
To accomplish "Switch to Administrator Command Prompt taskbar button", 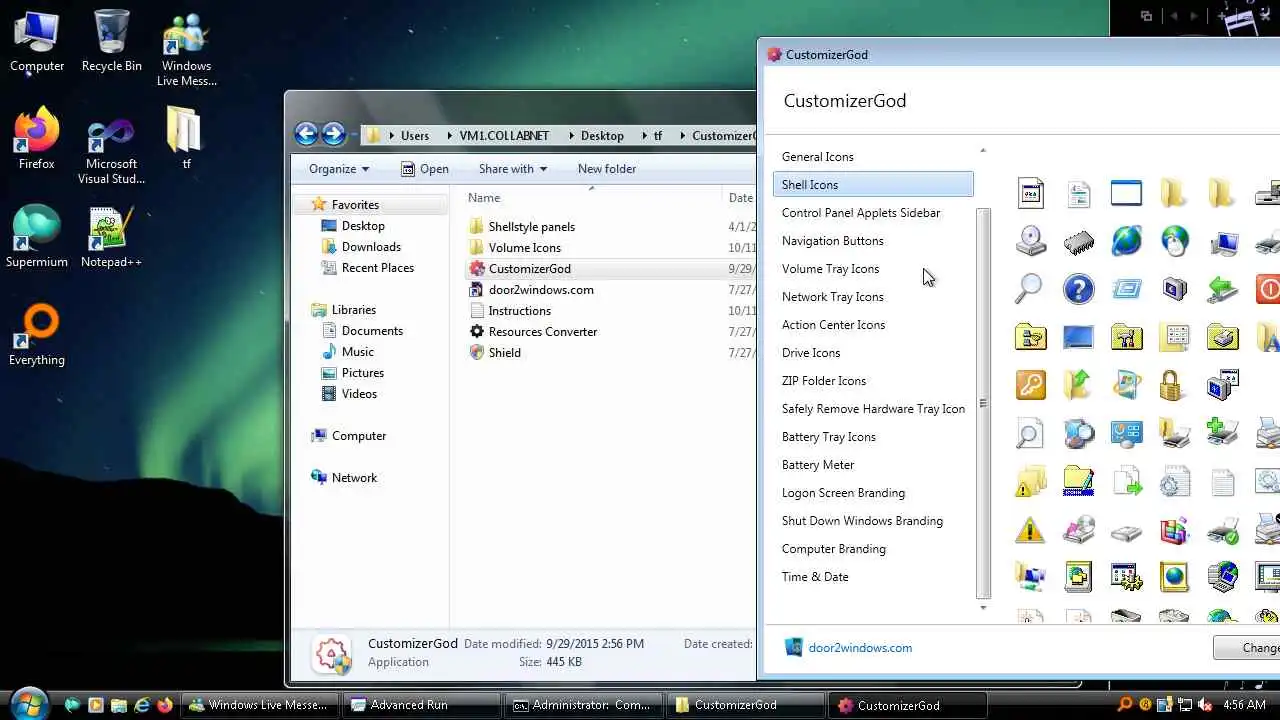I will 584,705.
